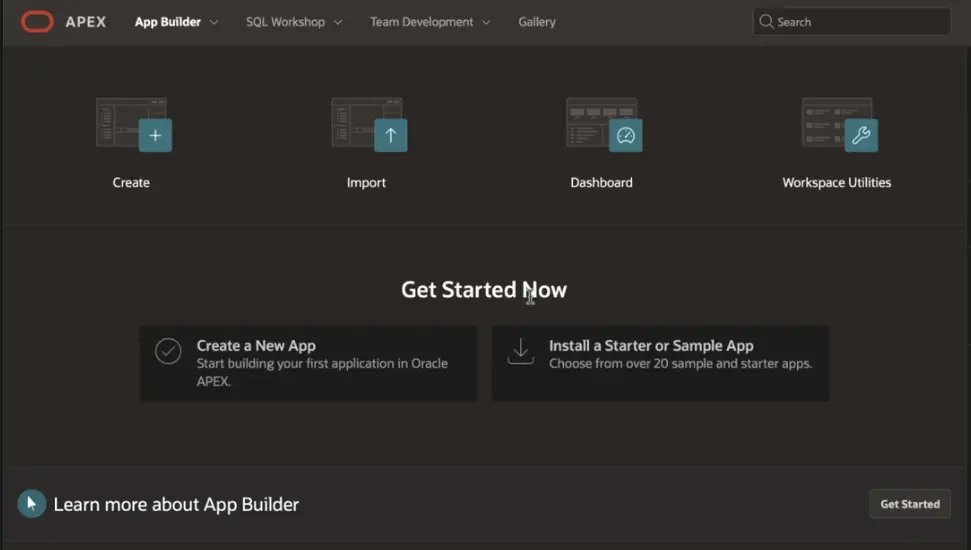Click the checkmark circle beside Create a New App
Screen dimensions: 971x550
pos(168,351)
